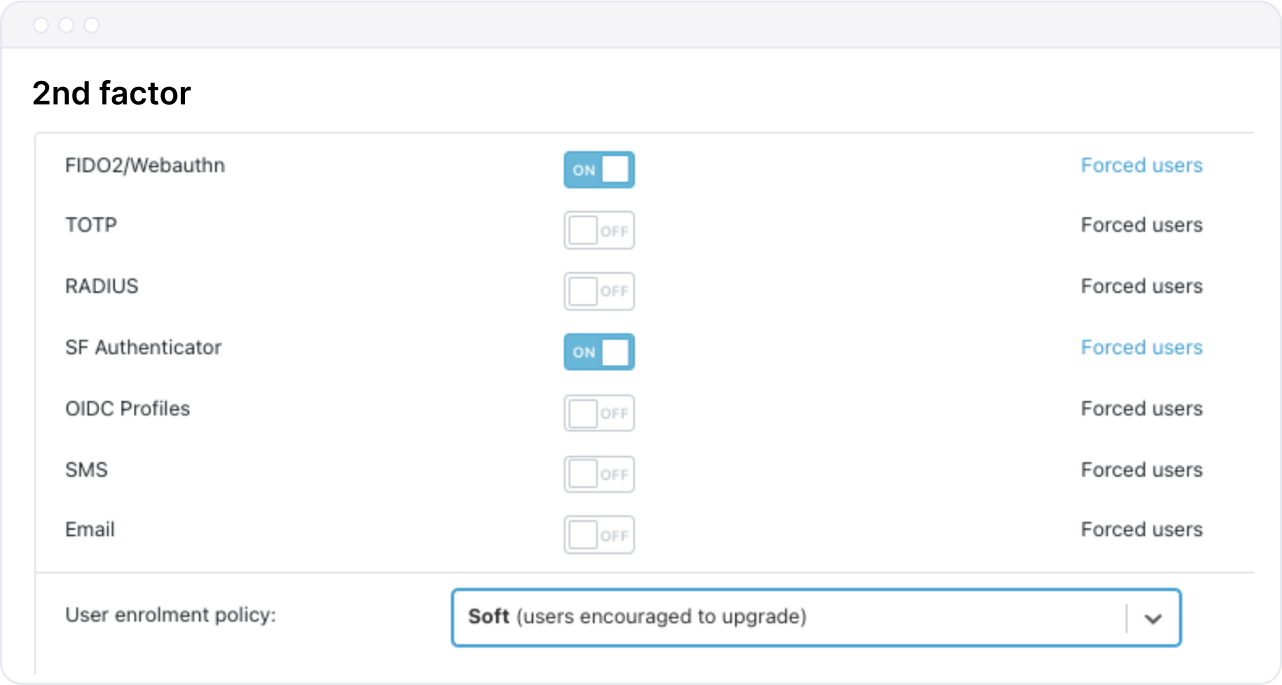Click Forced users beside OIDC Profiles

tap(1141, 409)
